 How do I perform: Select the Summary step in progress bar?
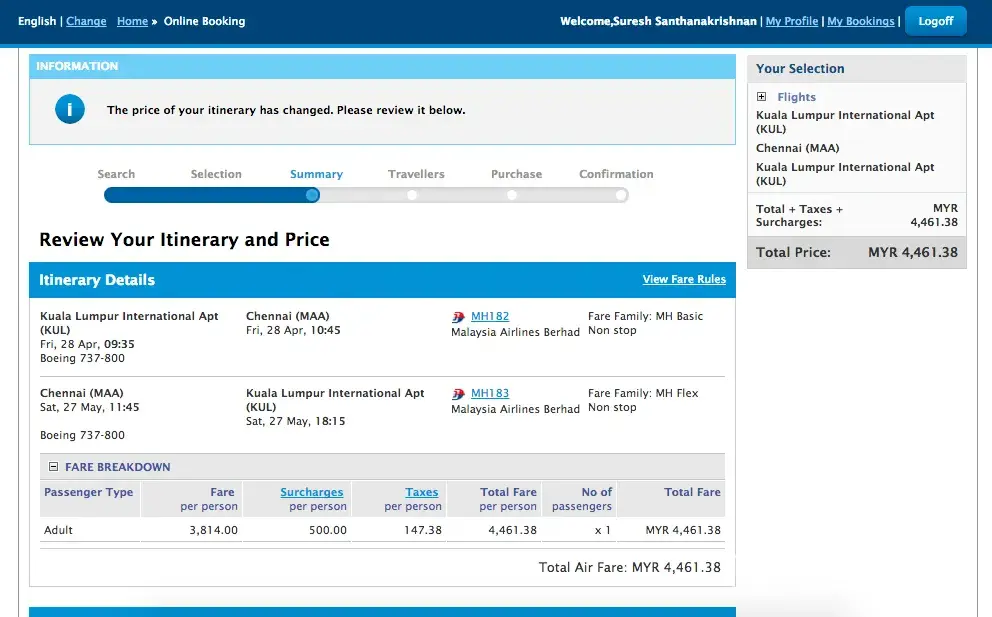(x=313, y=195)
